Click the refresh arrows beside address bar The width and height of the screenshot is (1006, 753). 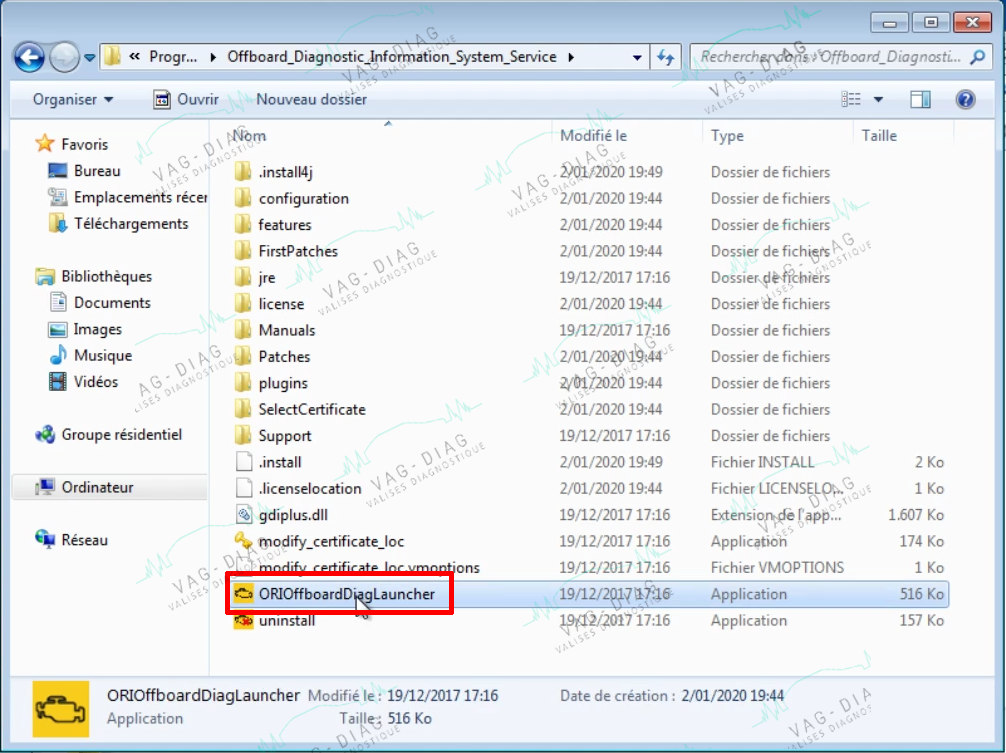click(665, 58)
